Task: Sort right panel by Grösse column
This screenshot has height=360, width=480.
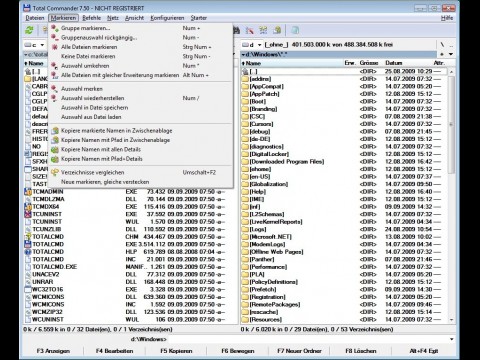Action: tap(369, 63)
